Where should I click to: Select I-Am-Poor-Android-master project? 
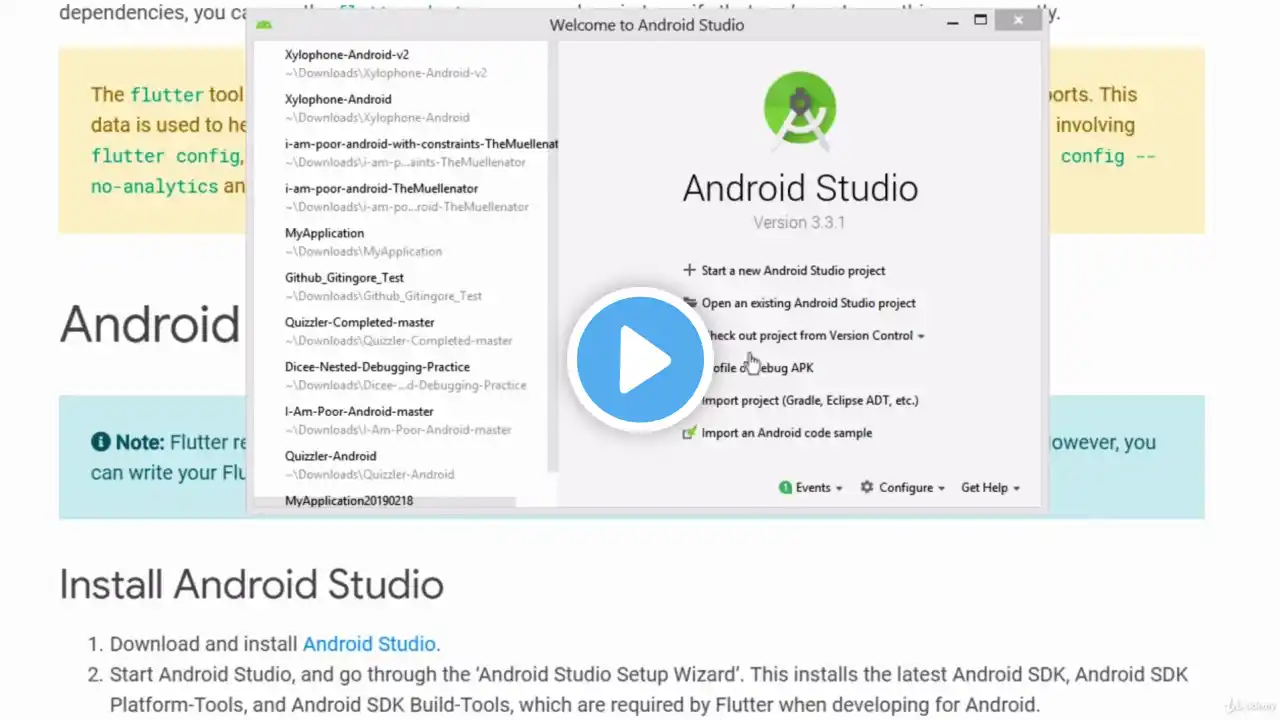[x=400, y=420]
